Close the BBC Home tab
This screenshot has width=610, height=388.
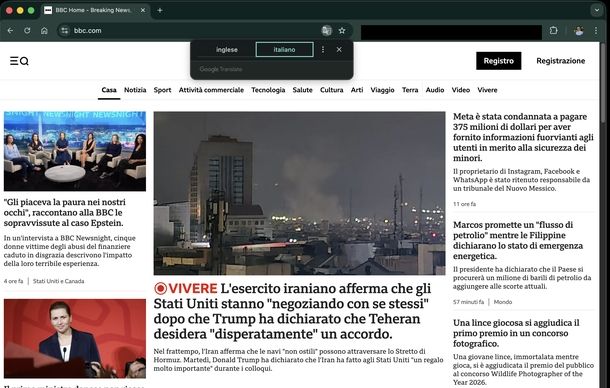pyautogui.click(x=143, y=11)
